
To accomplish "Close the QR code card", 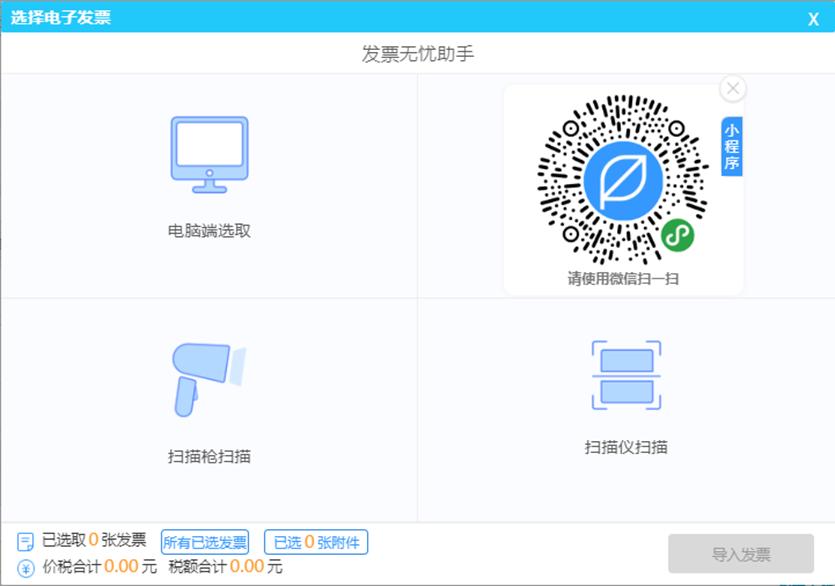I will click(x=733, y=88).
